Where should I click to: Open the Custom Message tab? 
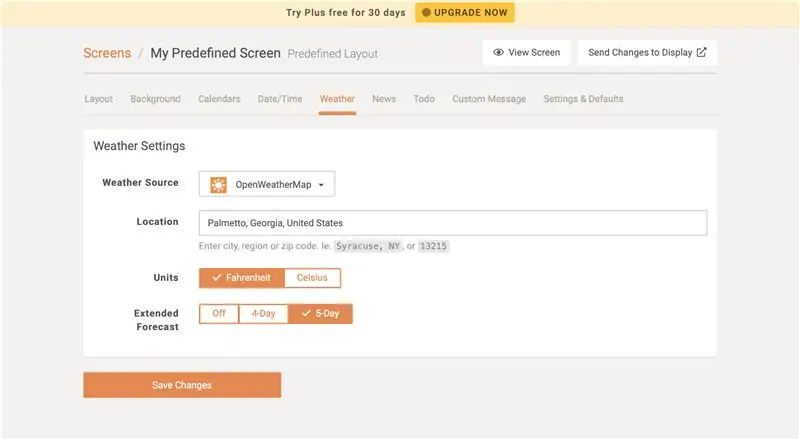click(x=489, y=99)
